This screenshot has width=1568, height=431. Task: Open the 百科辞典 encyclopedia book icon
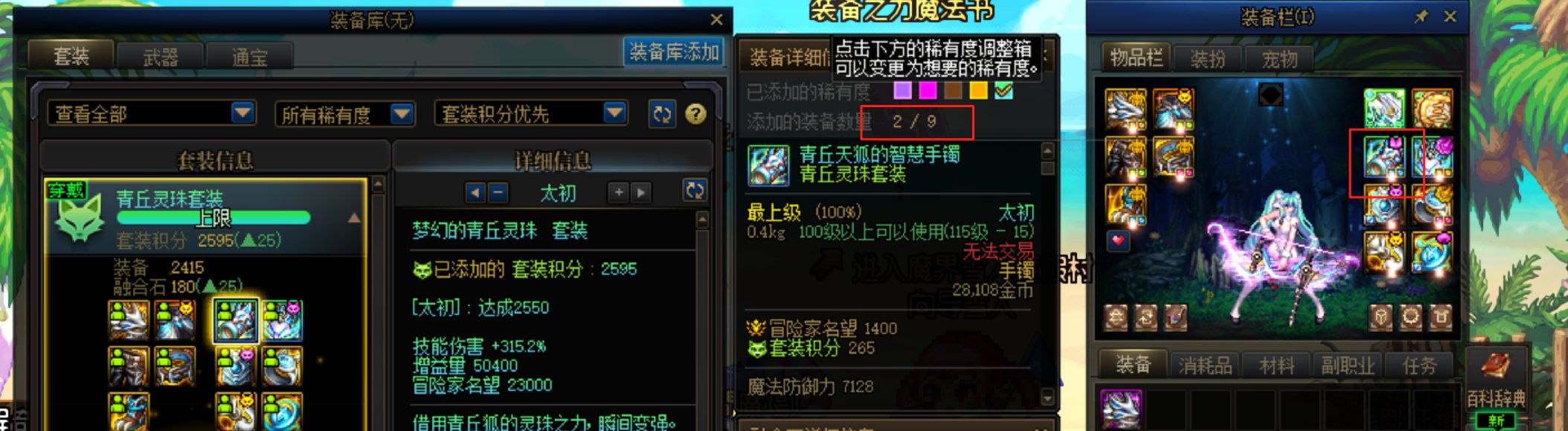[1494, 368]
